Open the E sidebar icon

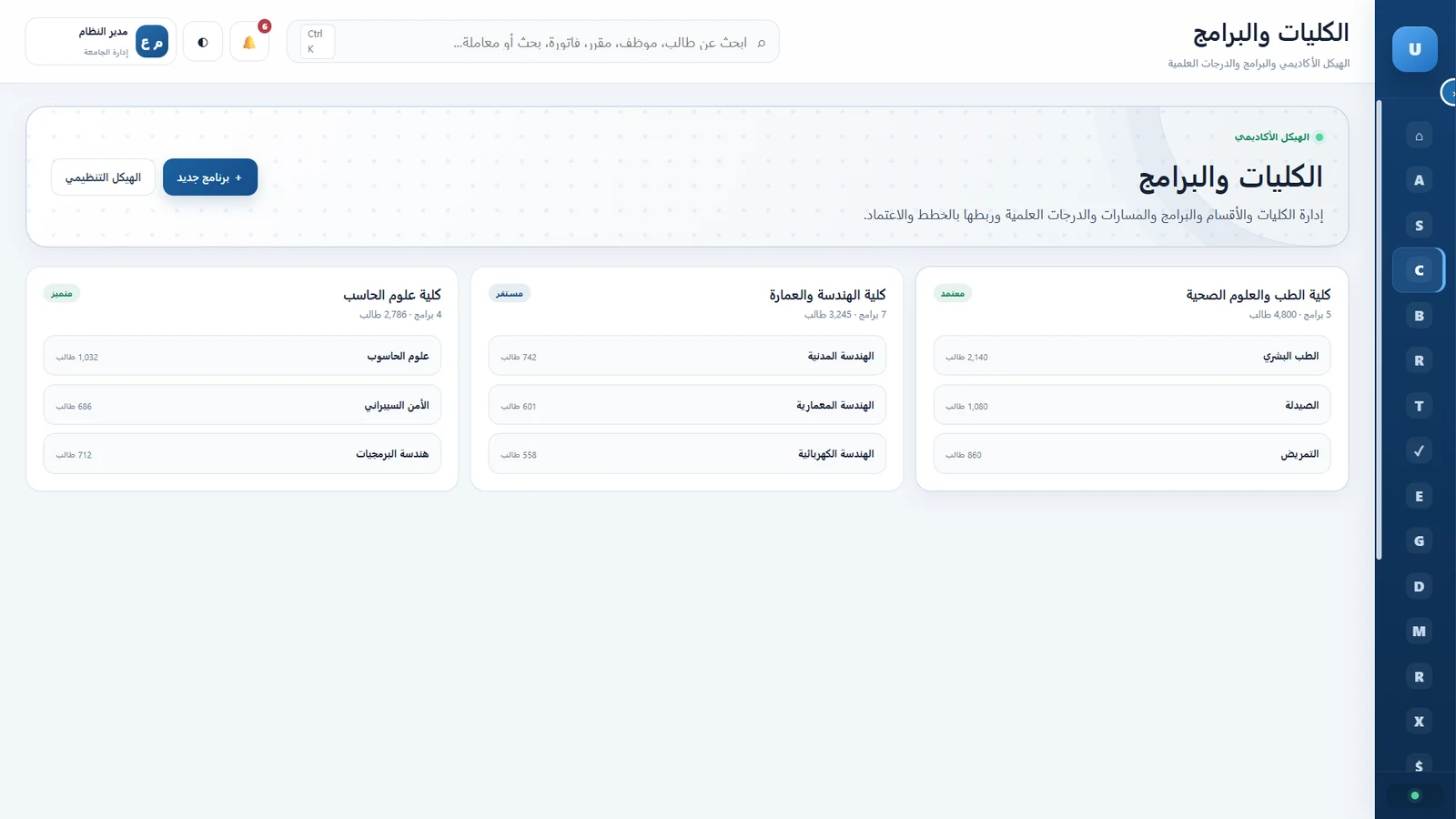[1419, 496]
